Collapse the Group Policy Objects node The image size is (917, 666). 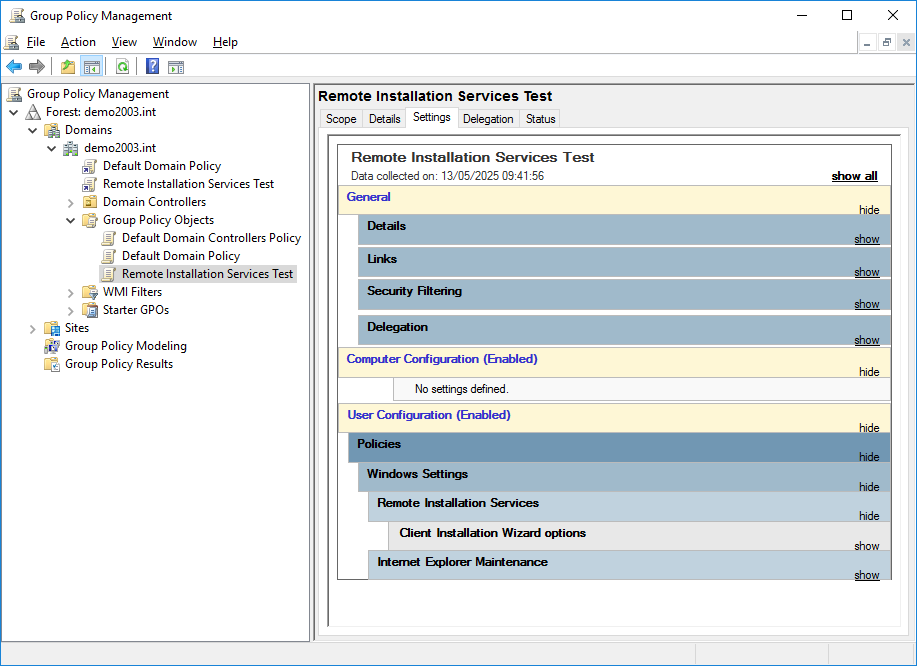tap(71, 220)
